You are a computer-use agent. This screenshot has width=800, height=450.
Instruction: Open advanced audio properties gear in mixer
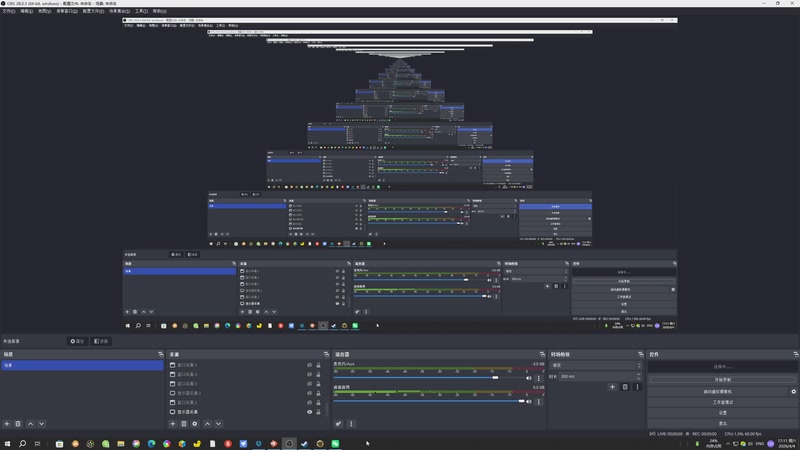point(338,423)
